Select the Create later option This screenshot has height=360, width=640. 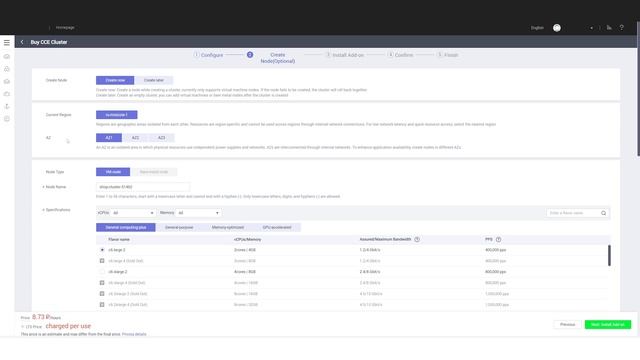click(x=153, y=80)
